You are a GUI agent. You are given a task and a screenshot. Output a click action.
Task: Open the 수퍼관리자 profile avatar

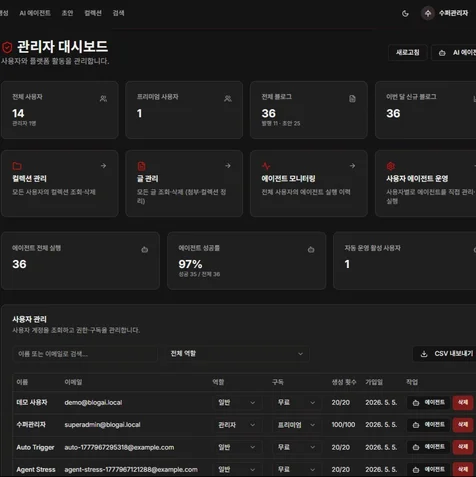(x=428, y=13)
